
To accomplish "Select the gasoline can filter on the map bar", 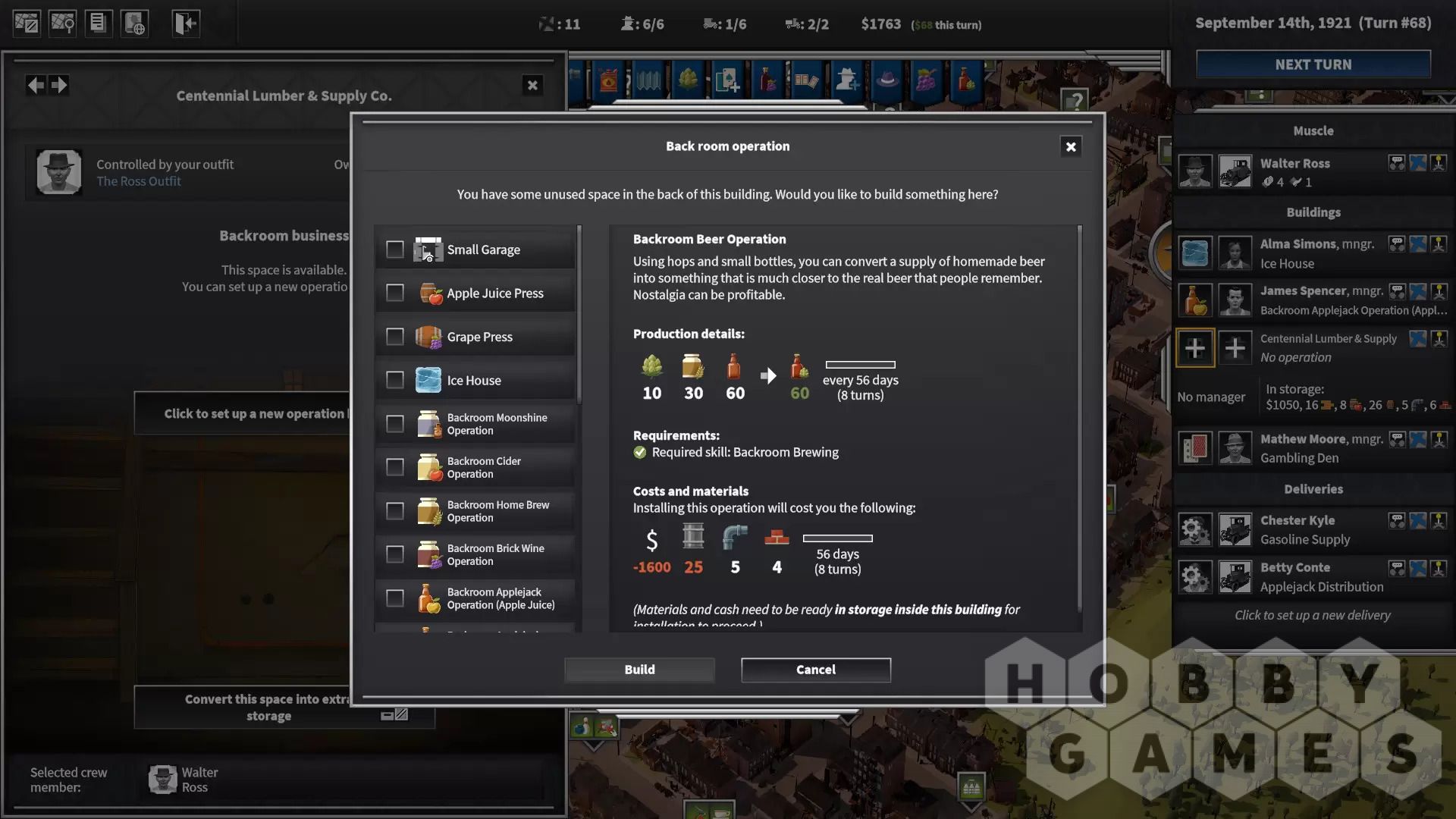I will pos(608,80).
